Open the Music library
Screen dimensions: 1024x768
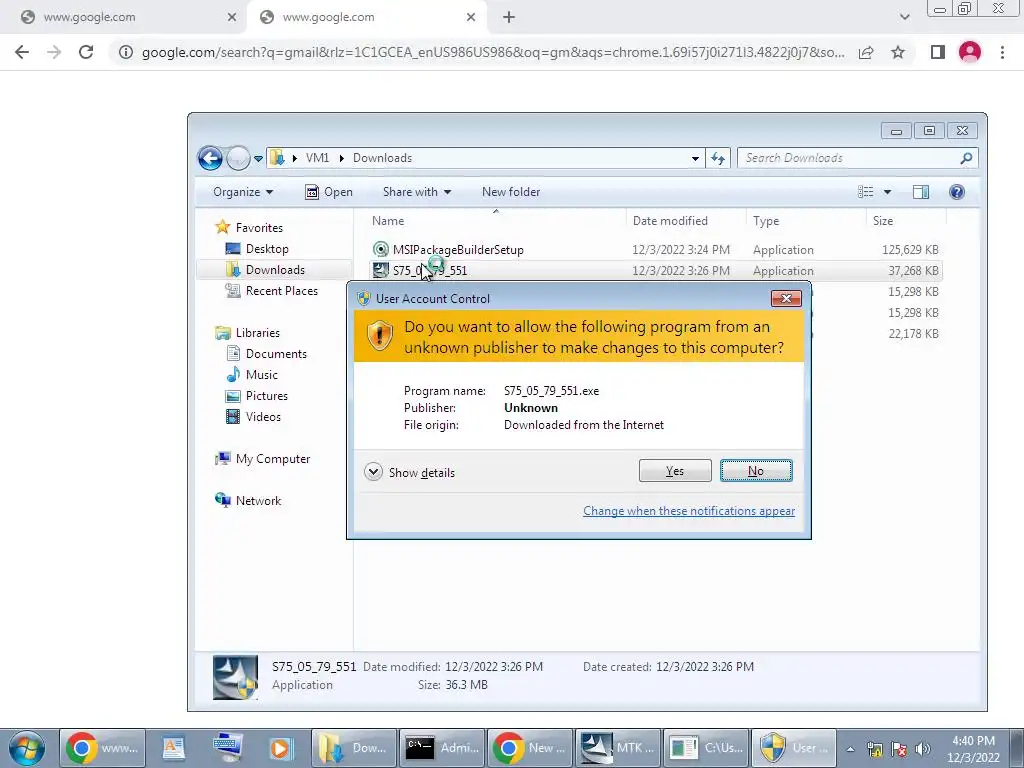(261, 374)
